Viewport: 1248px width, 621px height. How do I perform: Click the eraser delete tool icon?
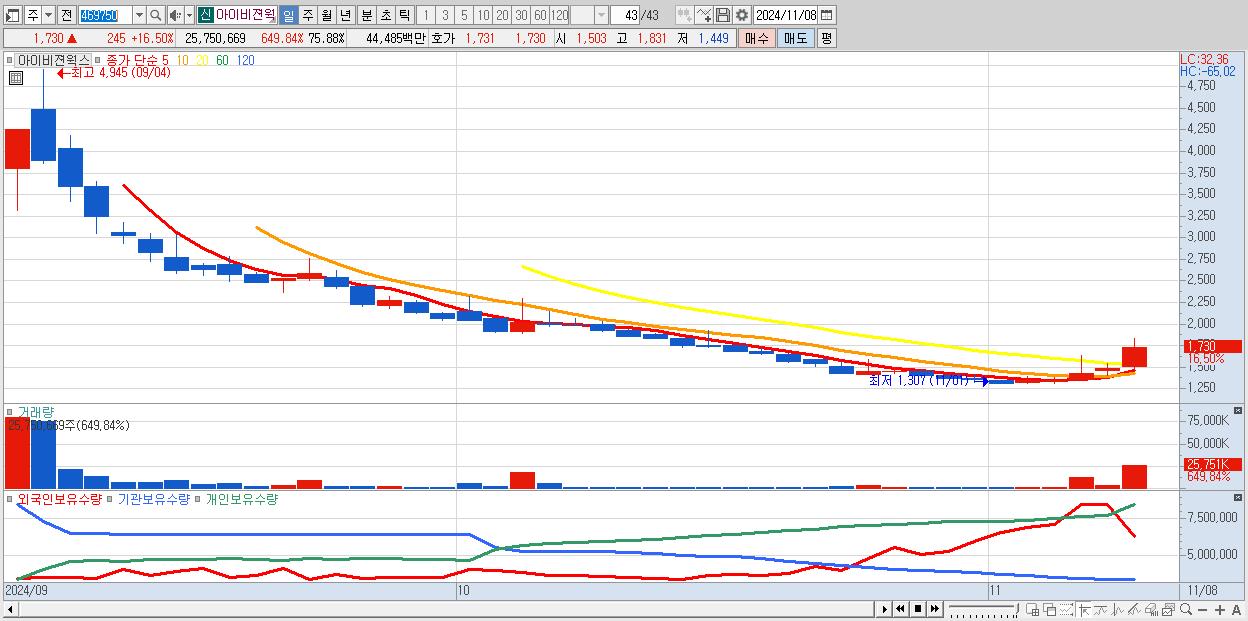point(1151,610)
